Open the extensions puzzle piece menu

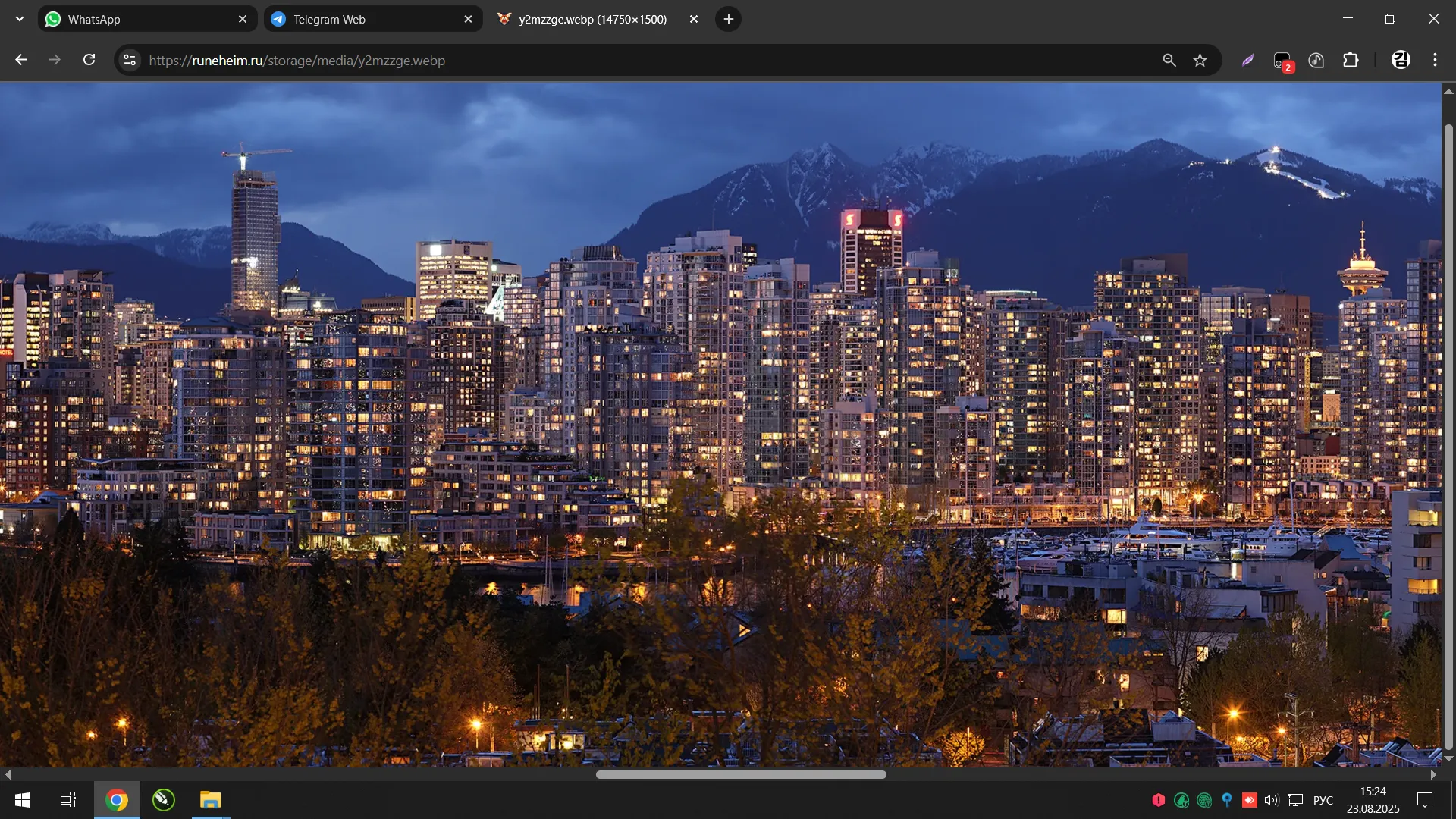pyautogui.click(x=1351, y=60)
